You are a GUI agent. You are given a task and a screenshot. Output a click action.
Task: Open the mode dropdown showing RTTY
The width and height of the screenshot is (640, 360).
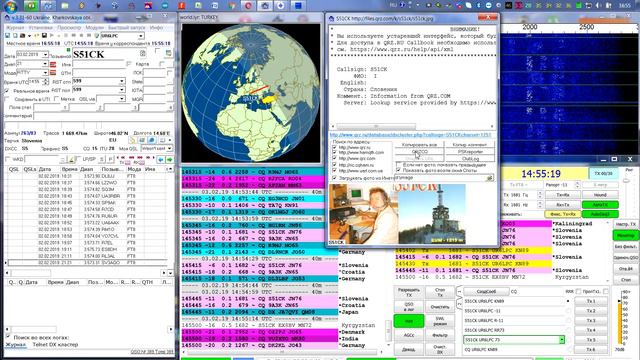click(45, 73)
